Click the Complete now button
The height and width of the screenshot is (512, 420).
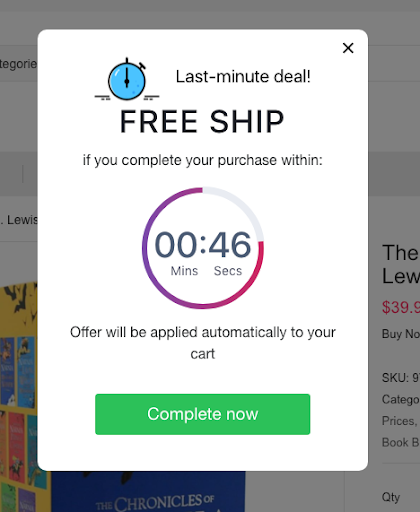[x=203, y=414]
